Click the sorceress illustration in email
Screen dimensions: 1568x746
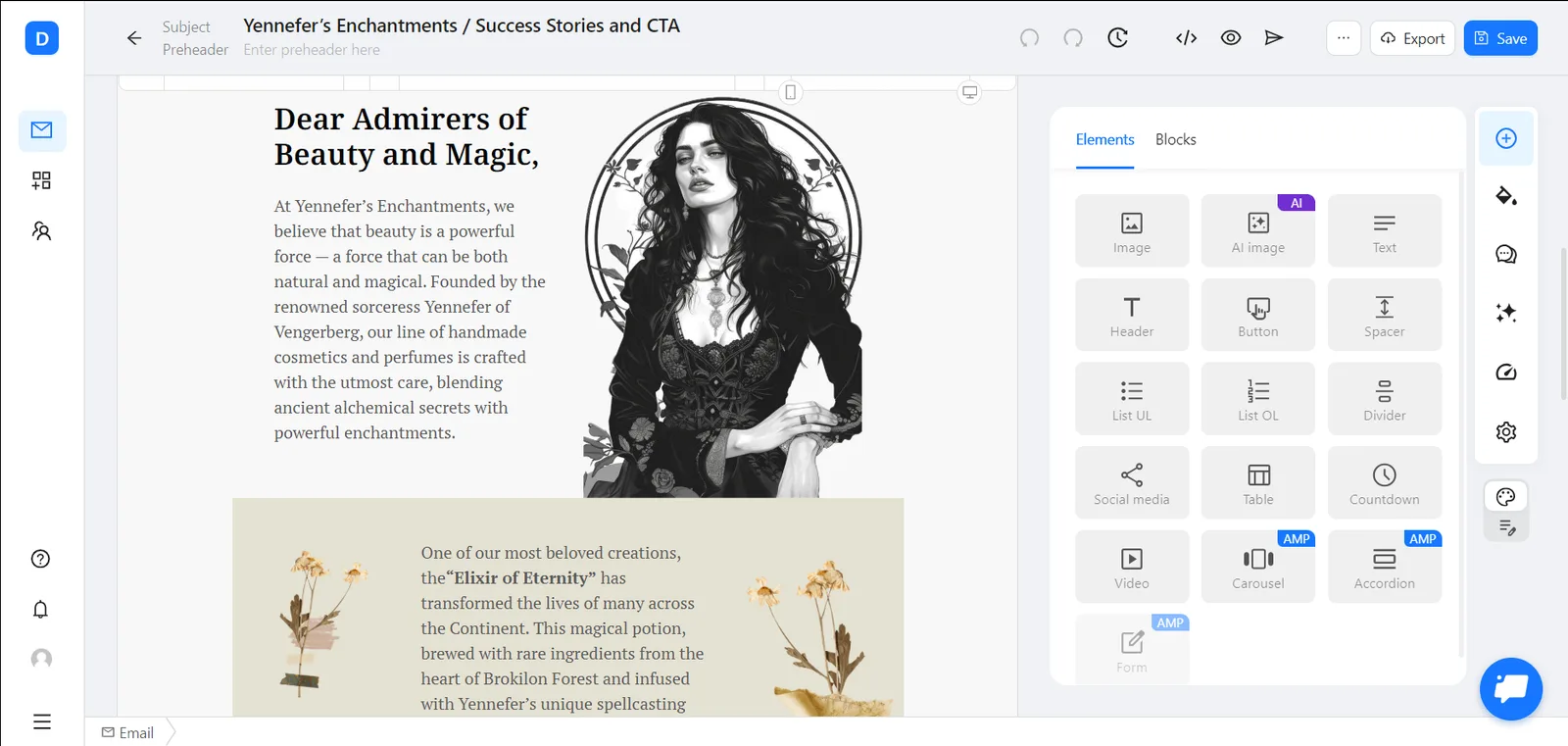click(x=722, y=297)
